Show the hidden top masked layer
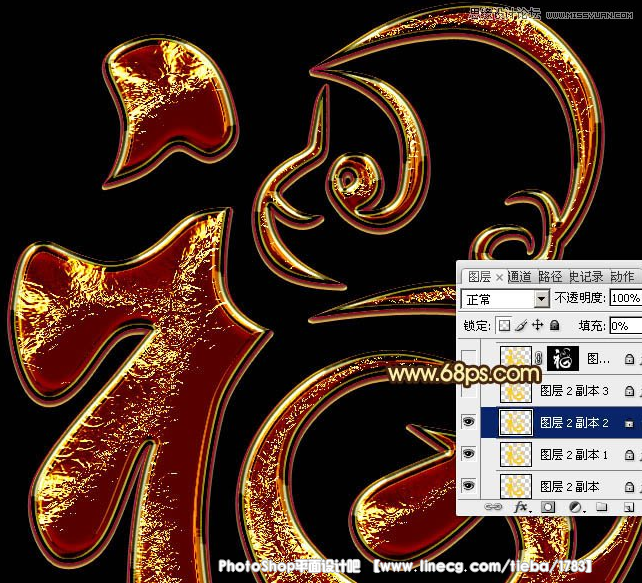The width and height of the screenshot is (642, 583). pos(469,357)
